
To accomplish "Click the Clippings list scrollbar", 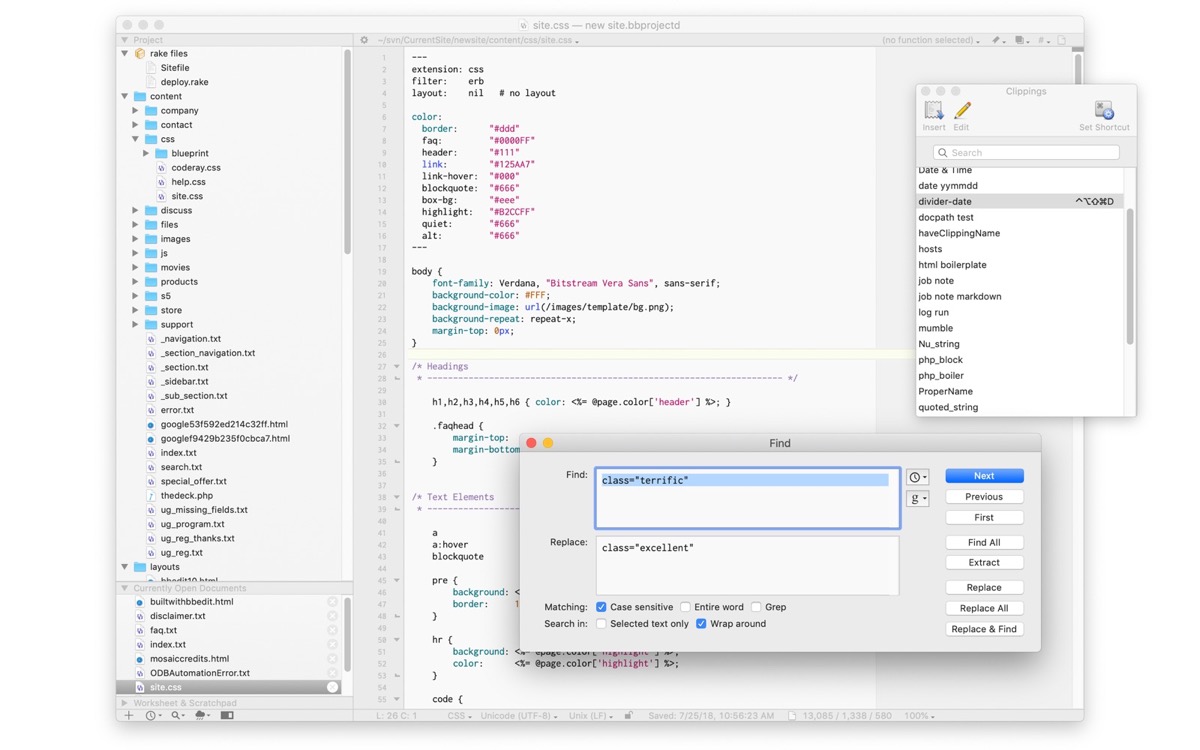I will point(1130,275).
